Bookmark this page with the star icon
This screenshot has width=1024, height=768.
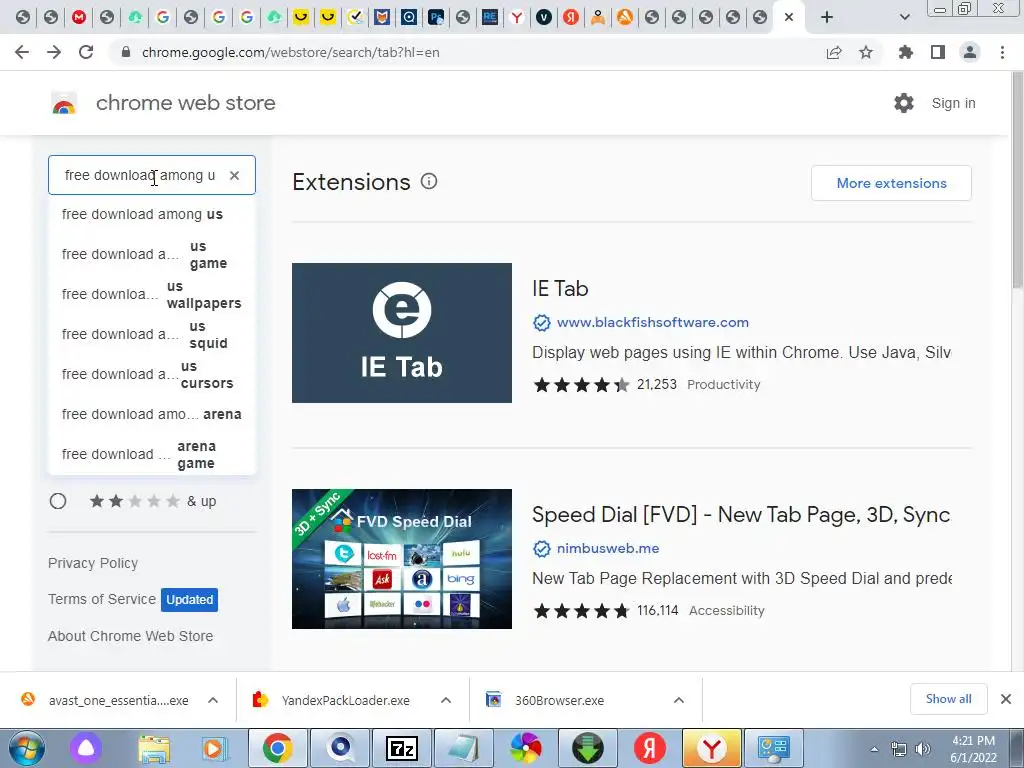(x=866, y=52)
